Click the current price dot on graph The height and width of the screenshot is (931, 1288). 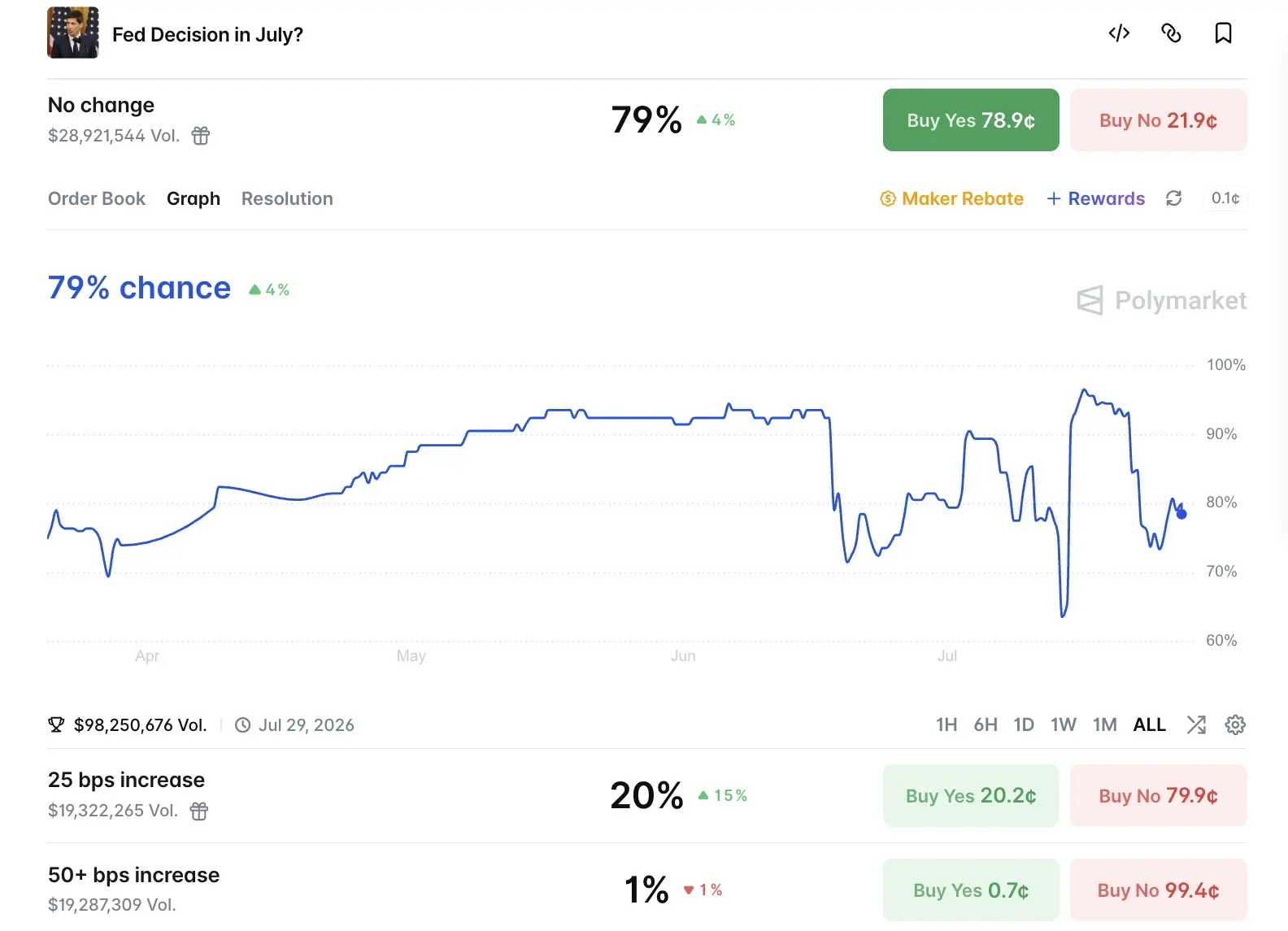tap(1181, 514)
